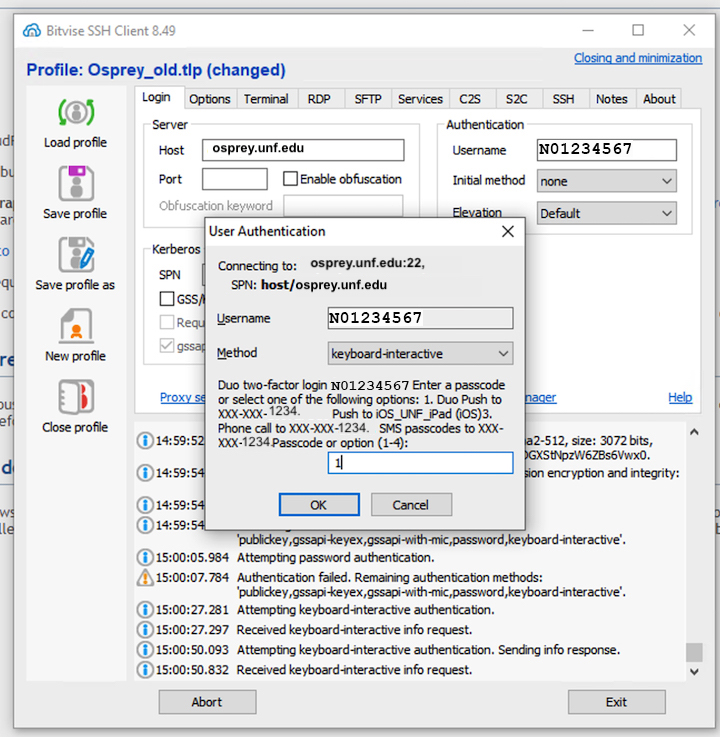Open the Initial method dropdown
The height and width of the screenshot is (737, 720).
[607, 181]
